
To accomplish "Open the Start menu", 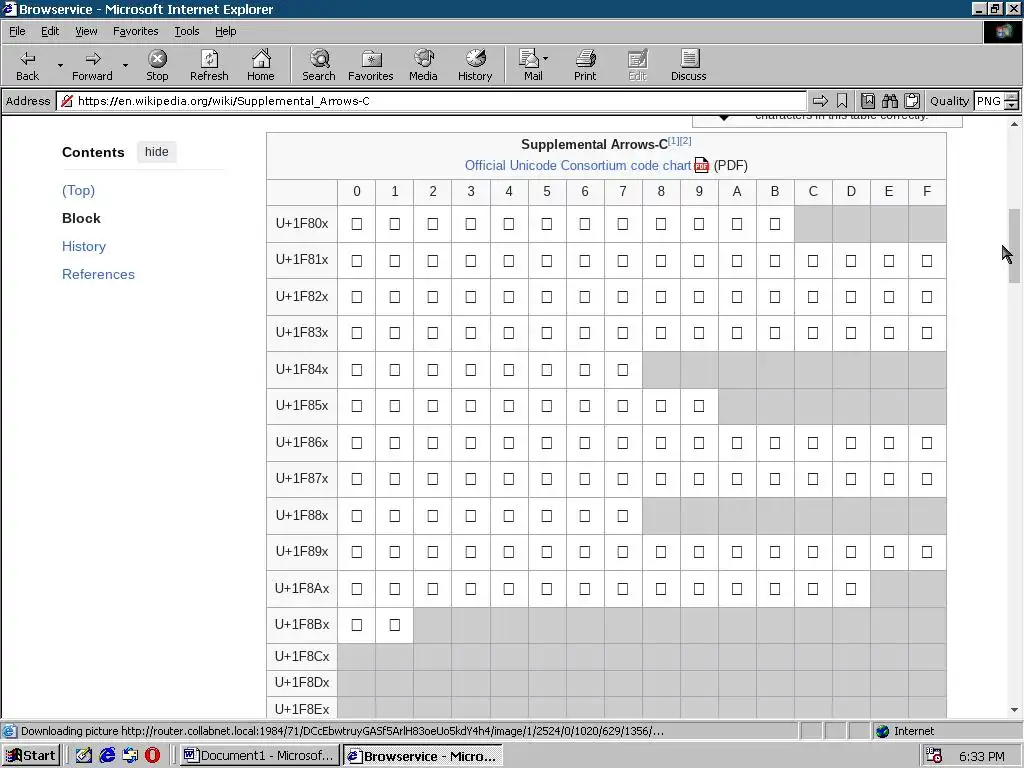I will click(x=31, y=756).
